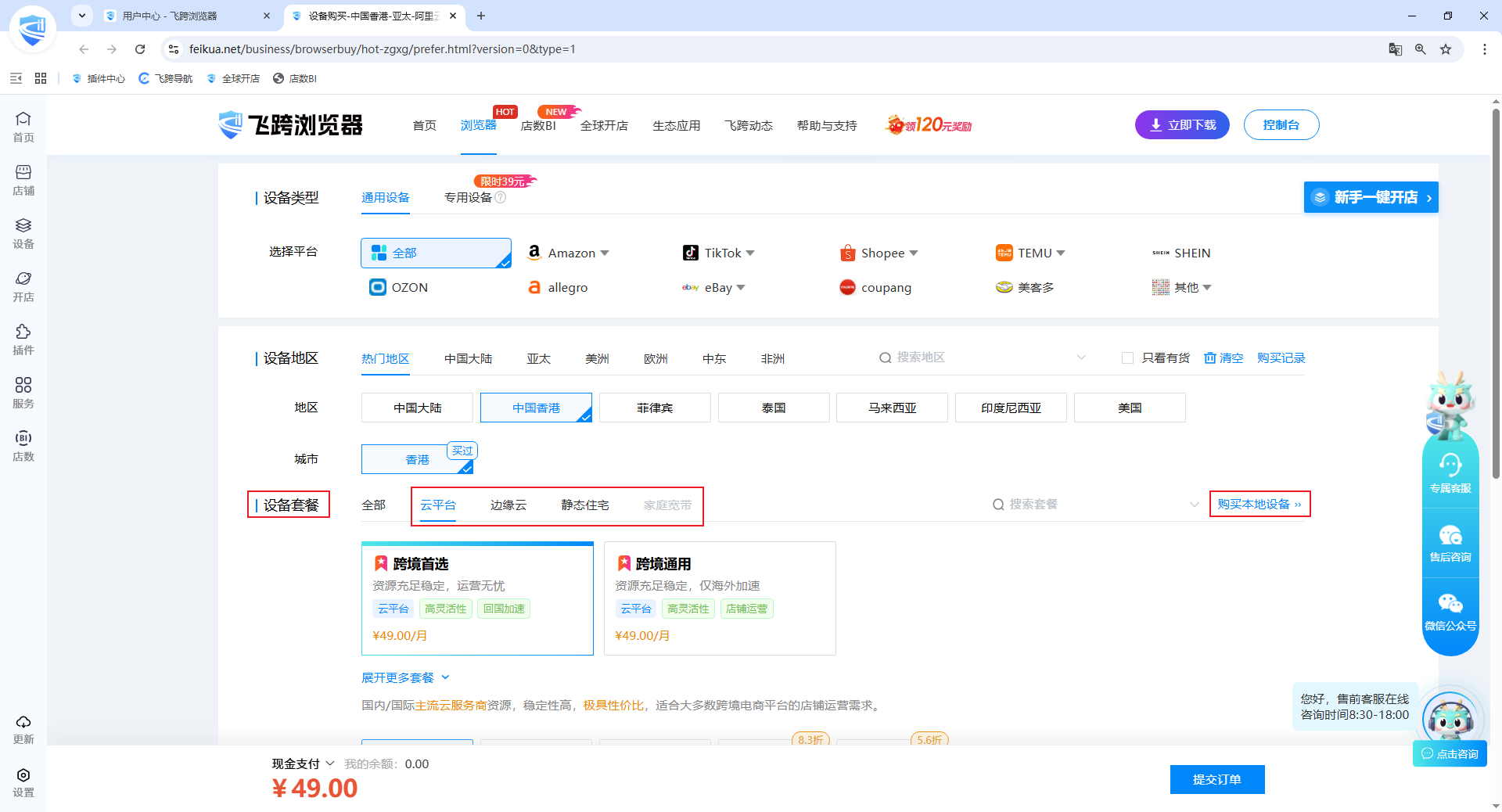Viewport: 1502px width, 812px height.
Task: Switch to the 亚太 region tab
Action: click(x=538, y=358)
